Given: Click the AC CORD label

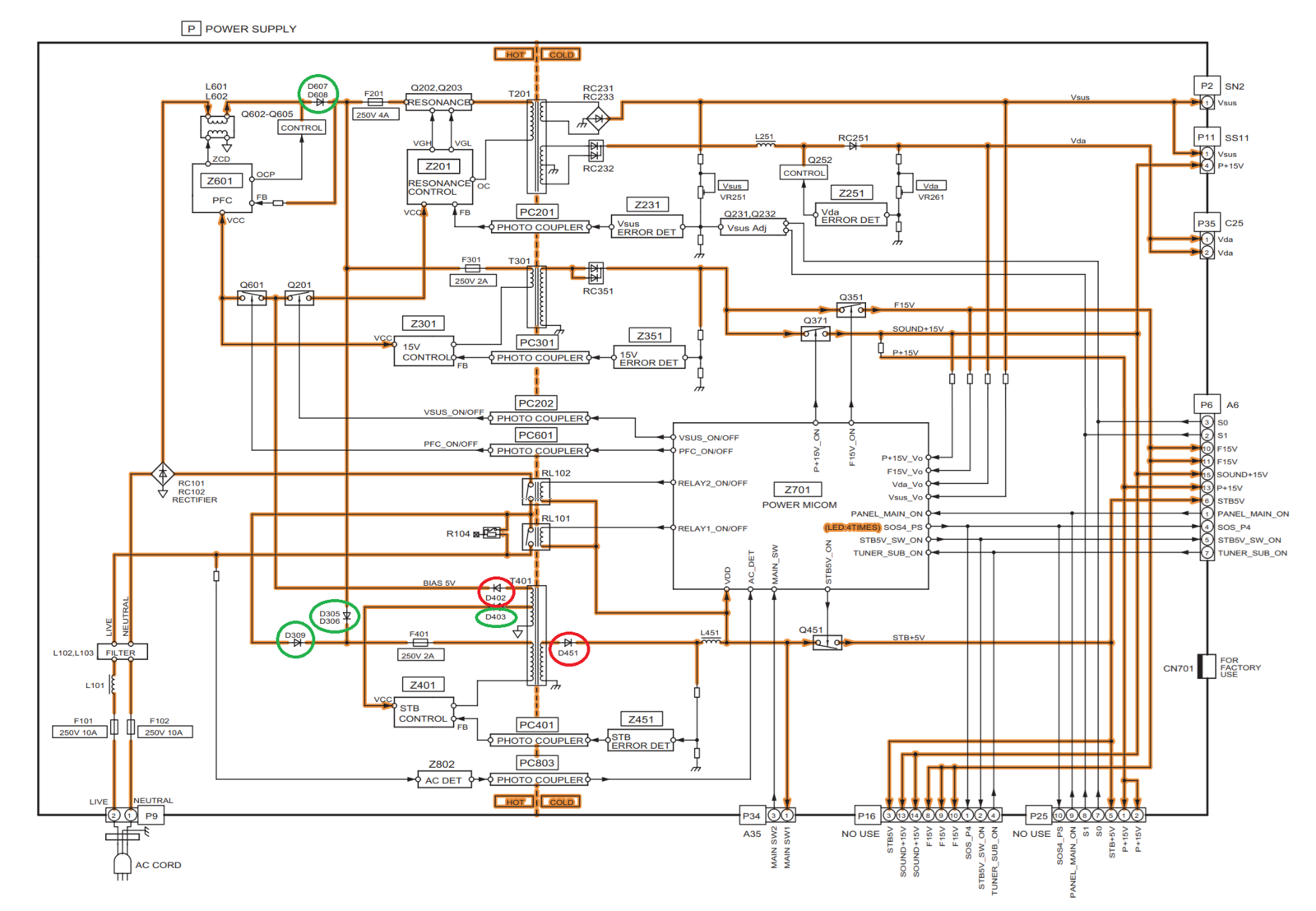Looking at the screenshot, I should (x=158, y=866).
